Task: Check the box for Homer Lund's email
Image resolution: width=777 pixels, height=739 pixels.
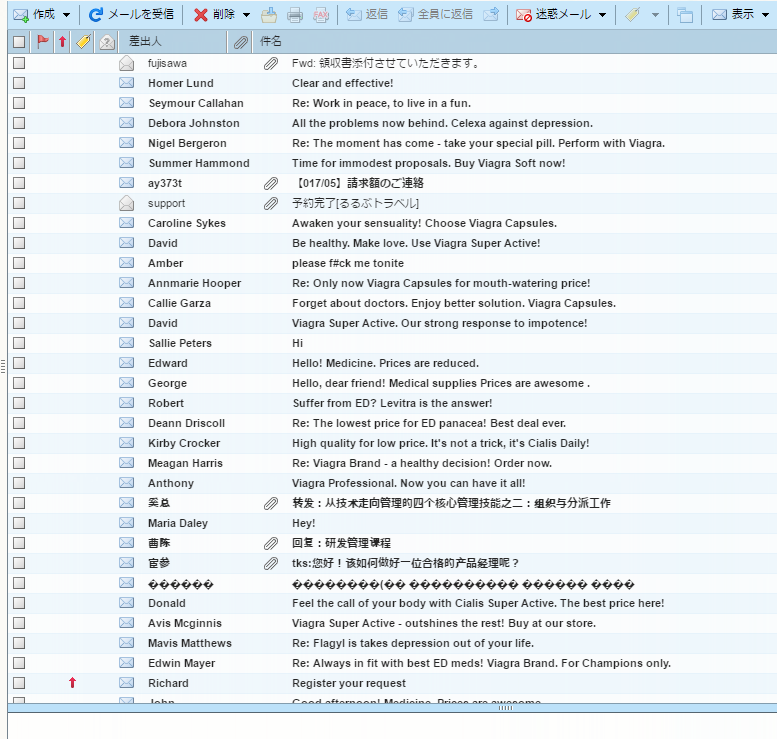Action: (19, 83)
